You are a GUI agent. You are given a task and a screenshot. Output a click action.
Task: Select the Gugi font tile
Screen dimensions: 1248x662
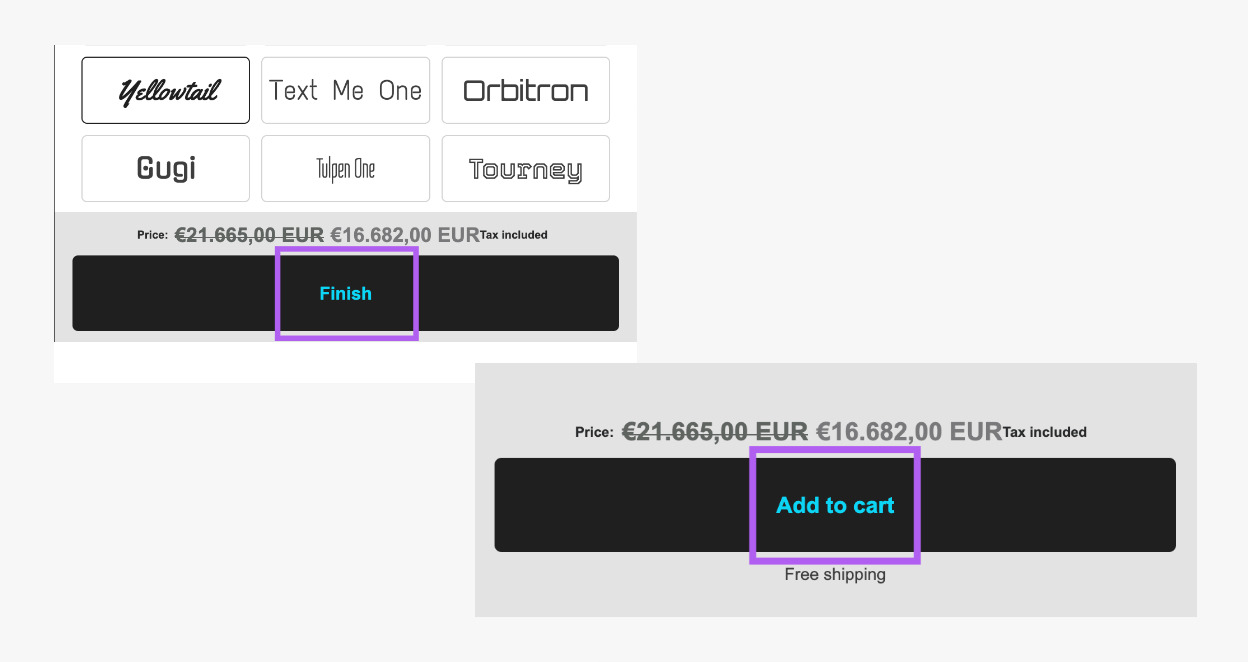click(166, 169)
